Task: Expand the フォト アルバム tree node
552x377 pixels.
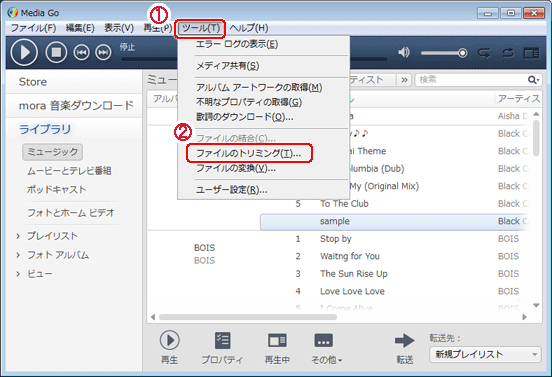Action: (x=18, y=255)
